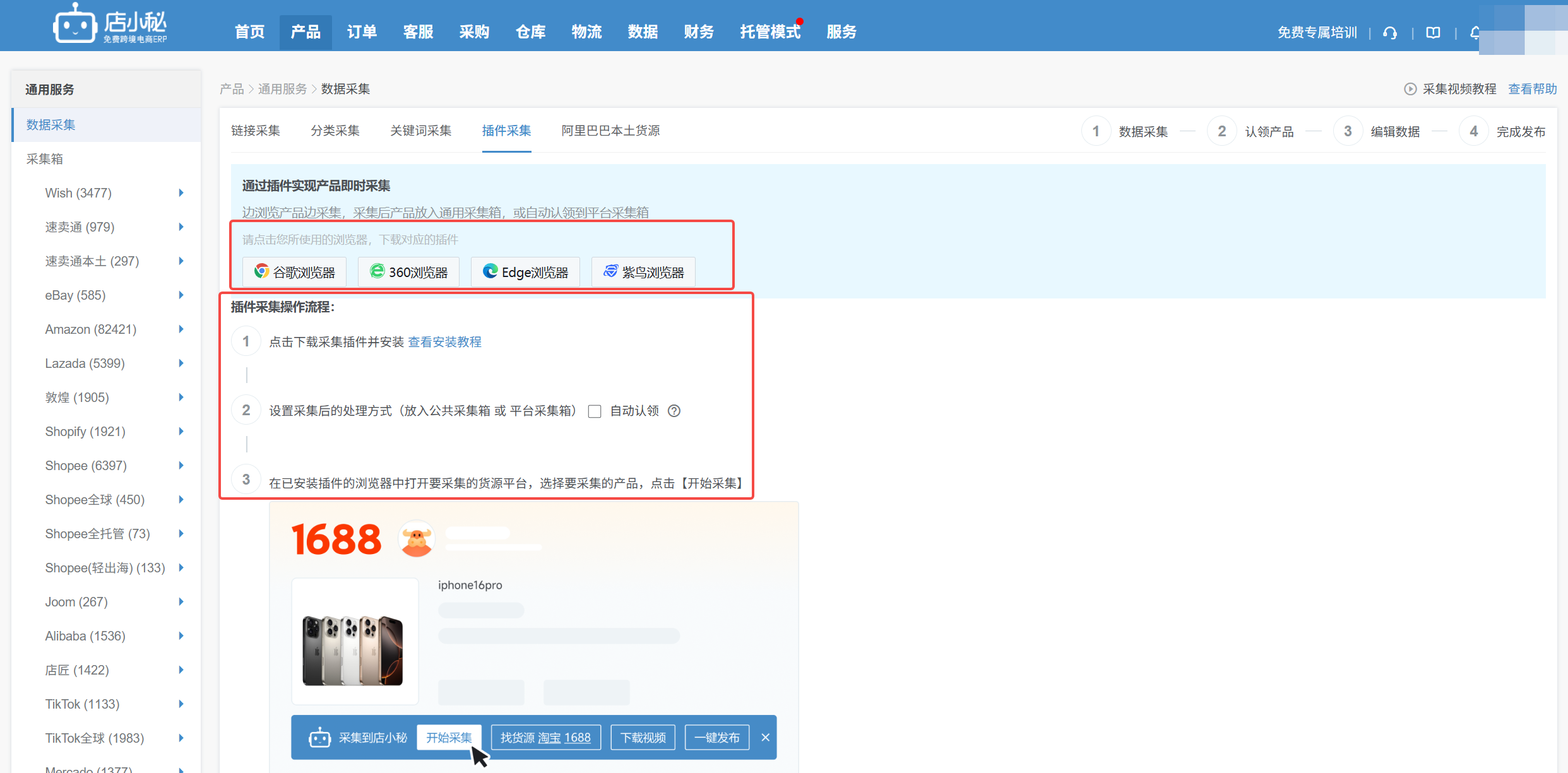Click the 店小秘 robot logo
The width and height of the screenshot is (1568, 773).
75,23
